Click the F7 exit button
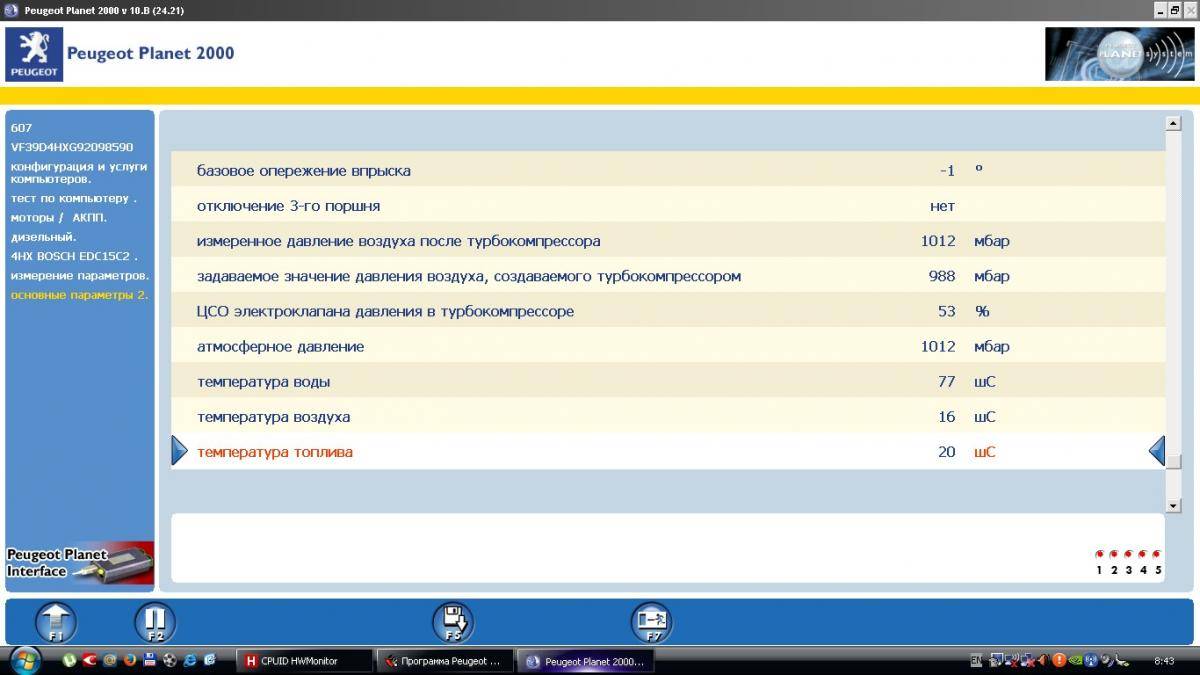This screenshot has width=1200, height=675. click(652, 622)
